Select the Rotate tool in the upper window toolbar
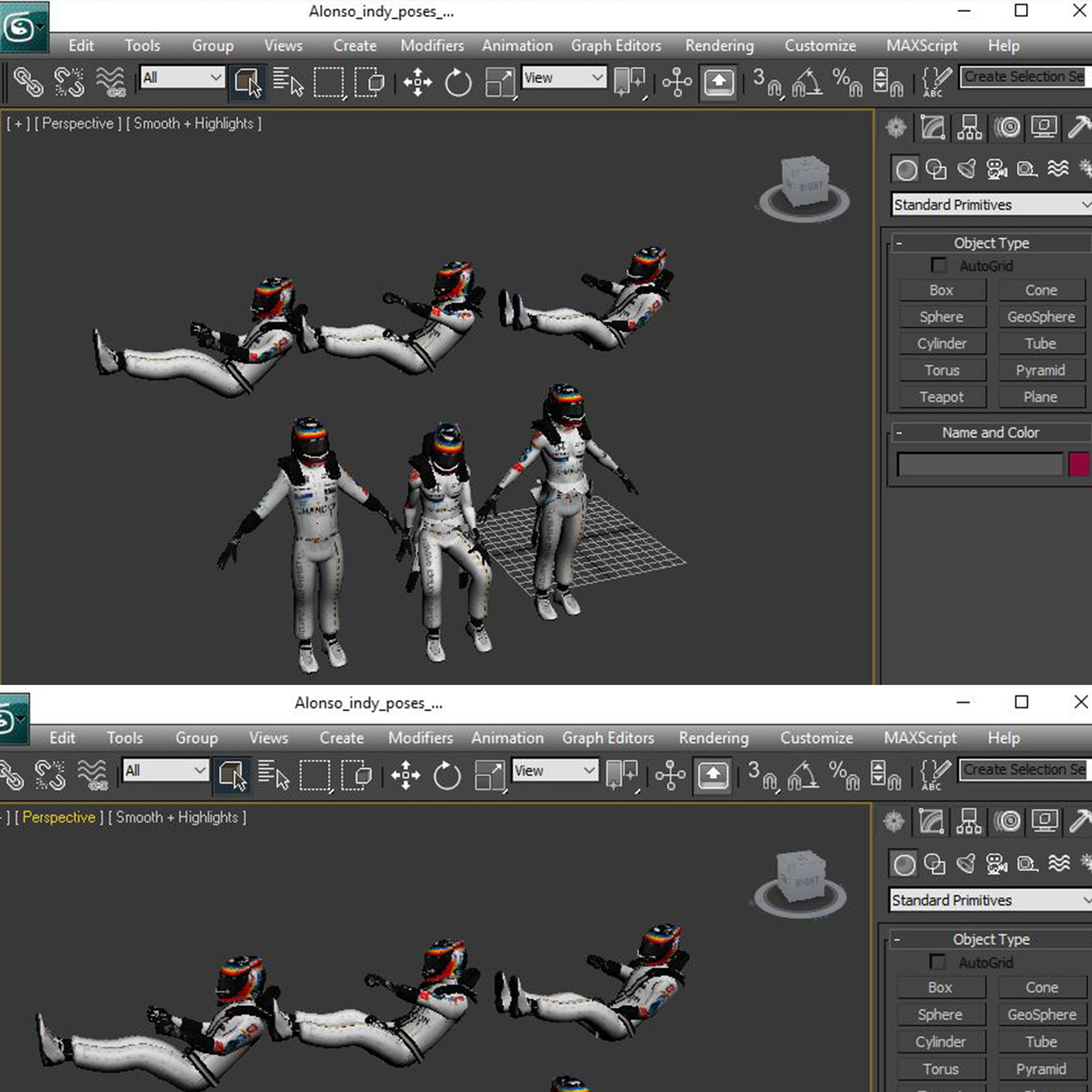 (457, 83)
